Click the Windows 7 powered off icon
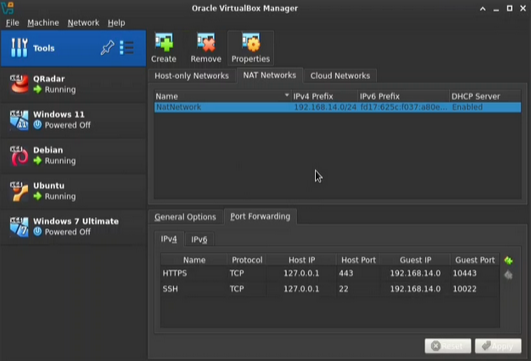Image resolution: width=531 pixels, height=361 pixels. [x=38, y=232]
